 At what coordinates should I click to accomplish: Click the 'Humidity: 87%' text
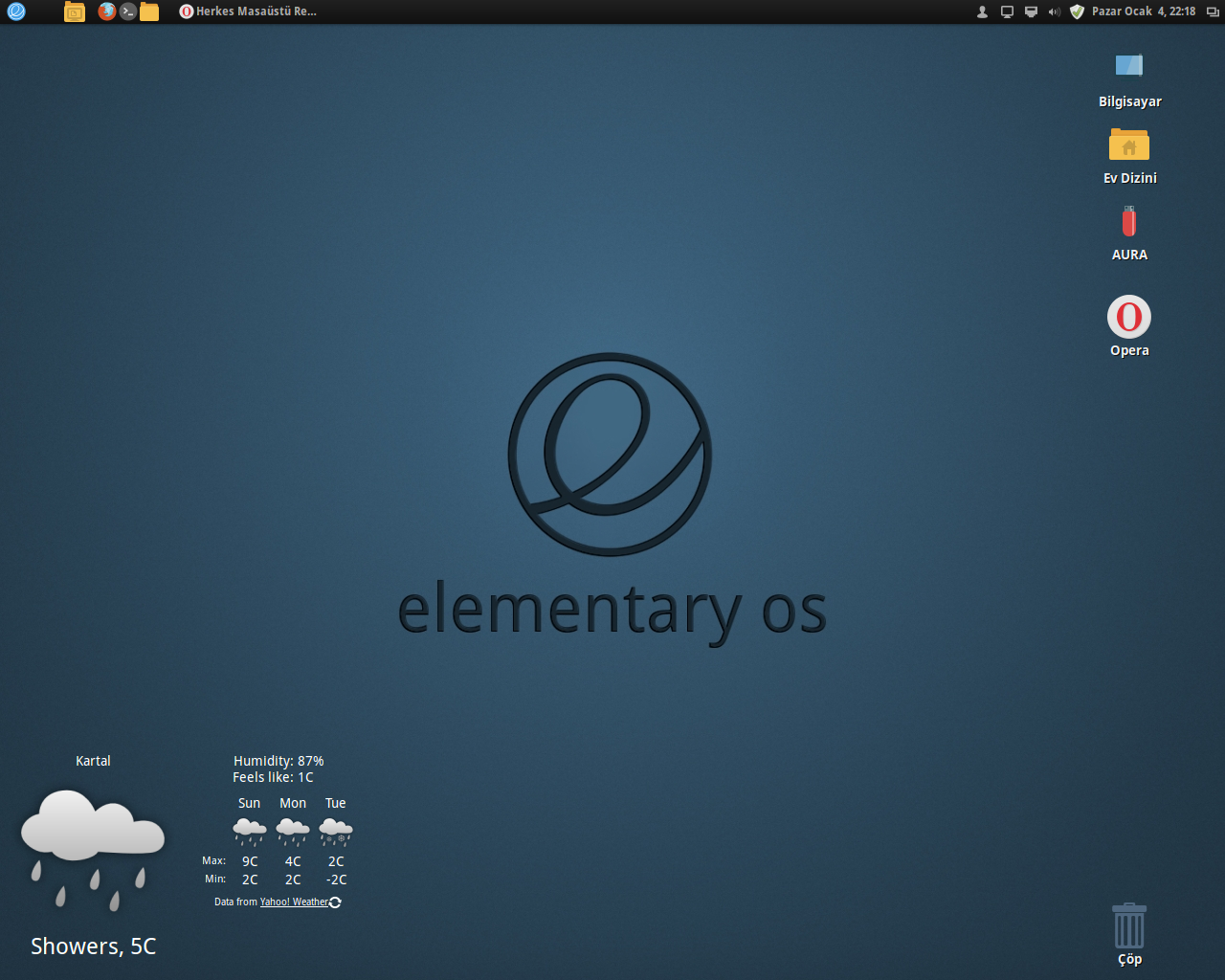click(x=278, y=761)
